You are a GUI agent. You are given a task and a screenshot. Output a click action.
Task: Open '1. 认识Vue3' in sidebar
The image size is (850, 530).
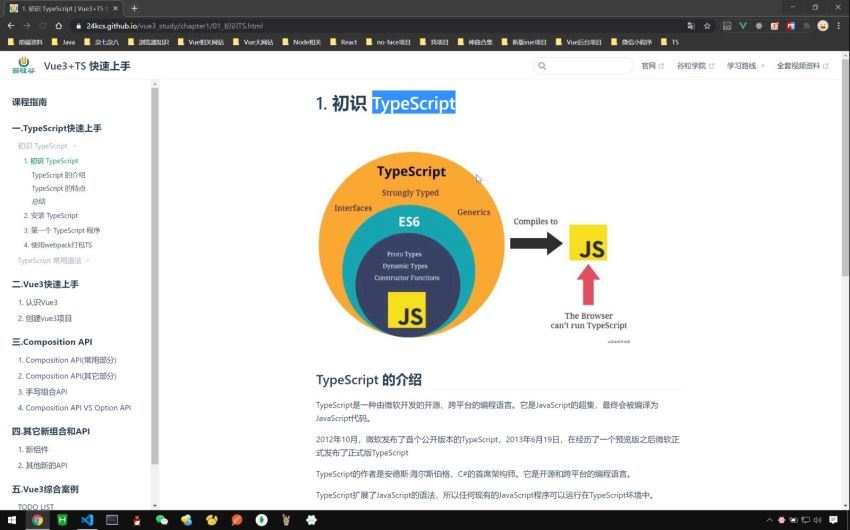(x=37, y=302)
